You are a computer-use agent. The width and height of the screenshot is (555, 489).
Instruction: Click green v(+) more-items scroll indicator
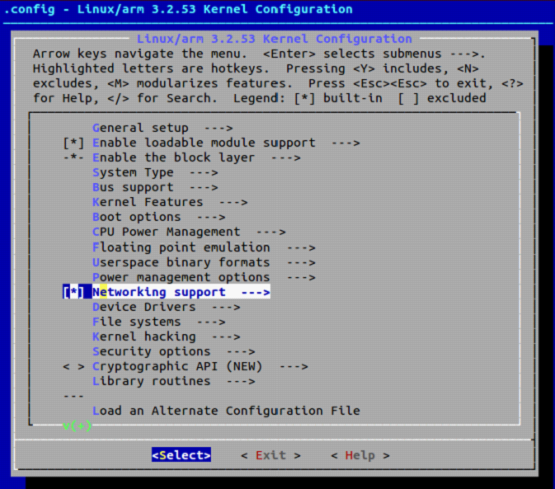click(77, 426)
